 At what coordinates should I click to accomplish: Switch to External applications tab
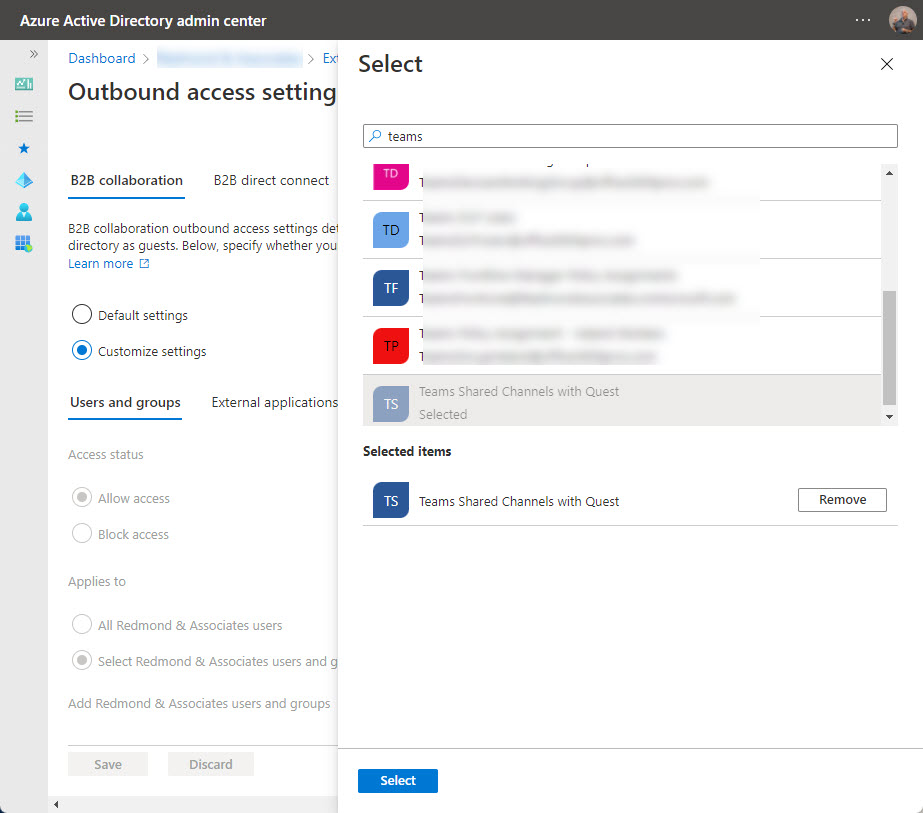pyautogui.click(x=274, y=402)
